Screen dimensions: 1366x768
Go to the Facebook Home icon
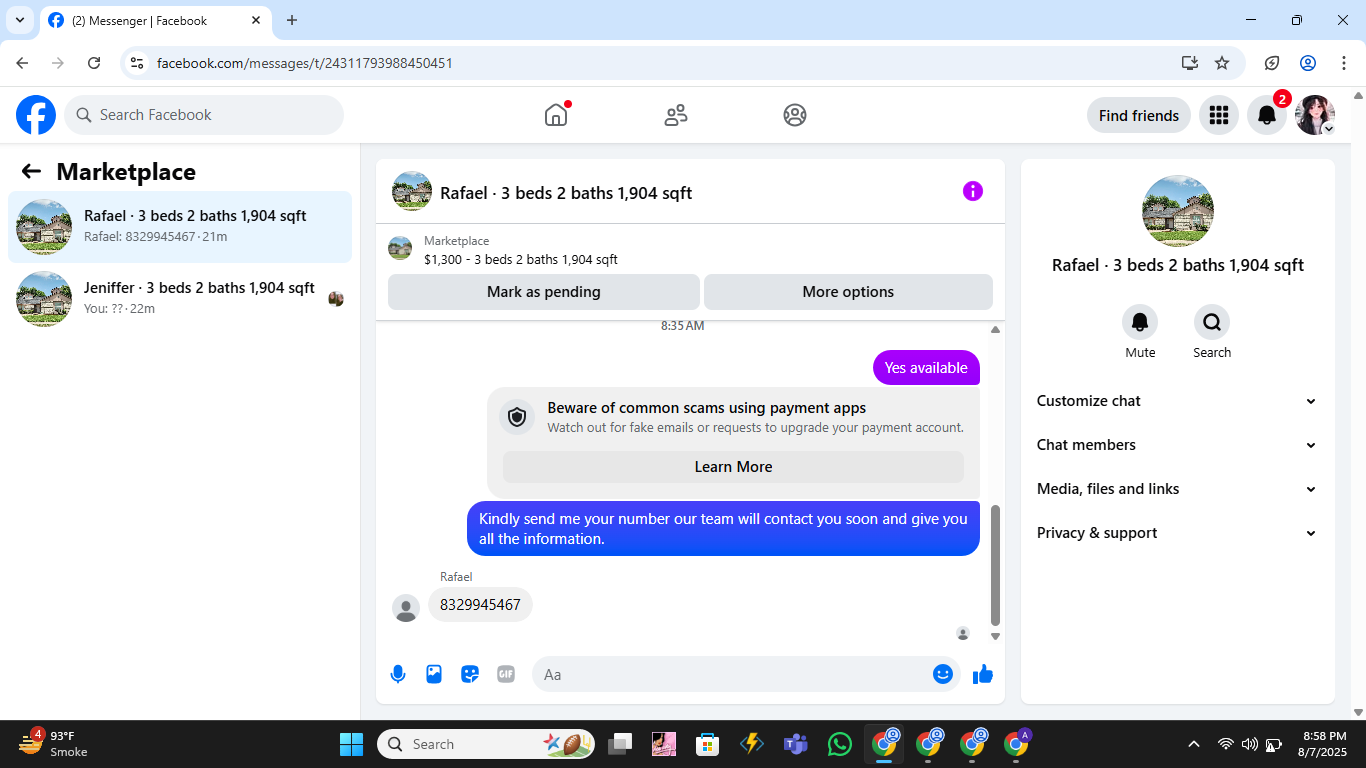pyautogui.click(x=556, y=115)
